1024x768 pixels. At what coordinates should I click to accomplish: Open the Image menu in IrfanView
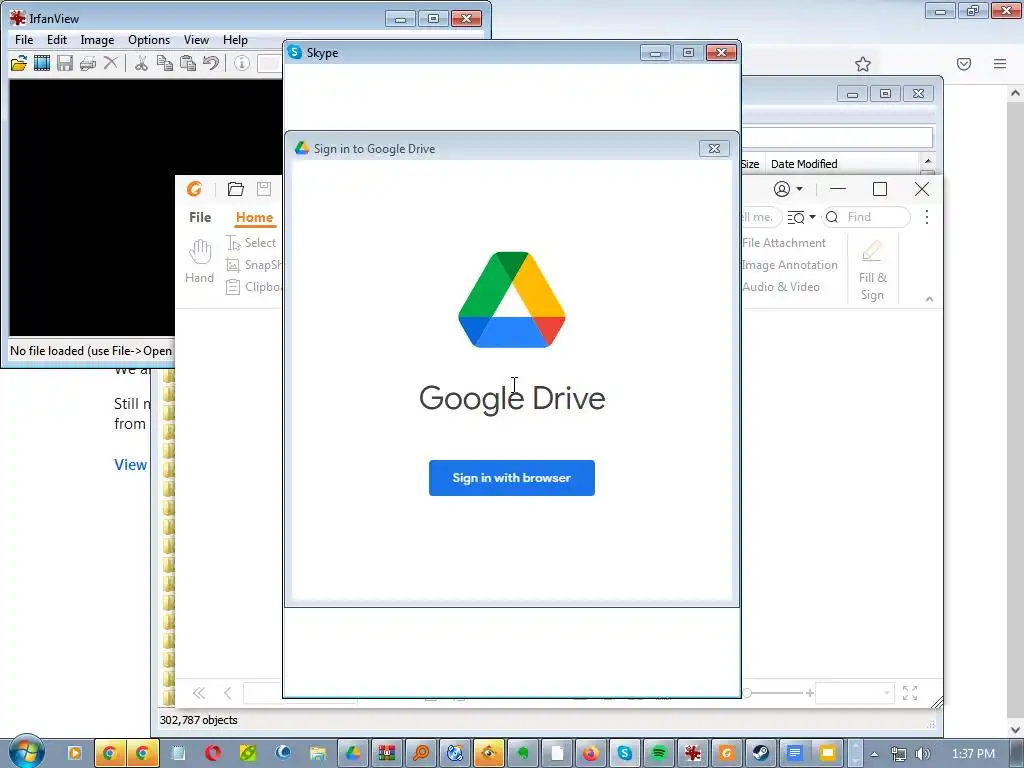97,40
